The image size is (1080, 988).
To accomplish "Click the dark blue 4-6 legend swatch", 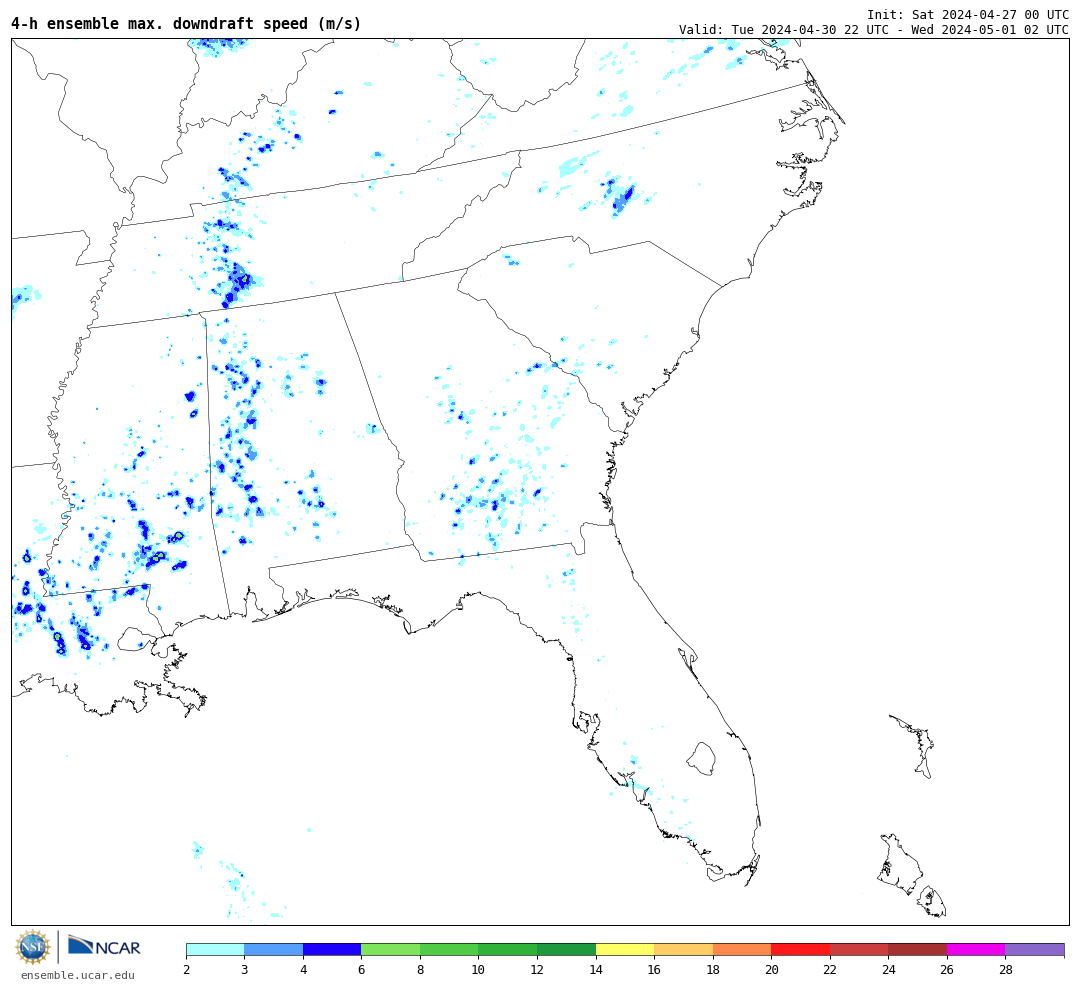I will coord(332,949).
